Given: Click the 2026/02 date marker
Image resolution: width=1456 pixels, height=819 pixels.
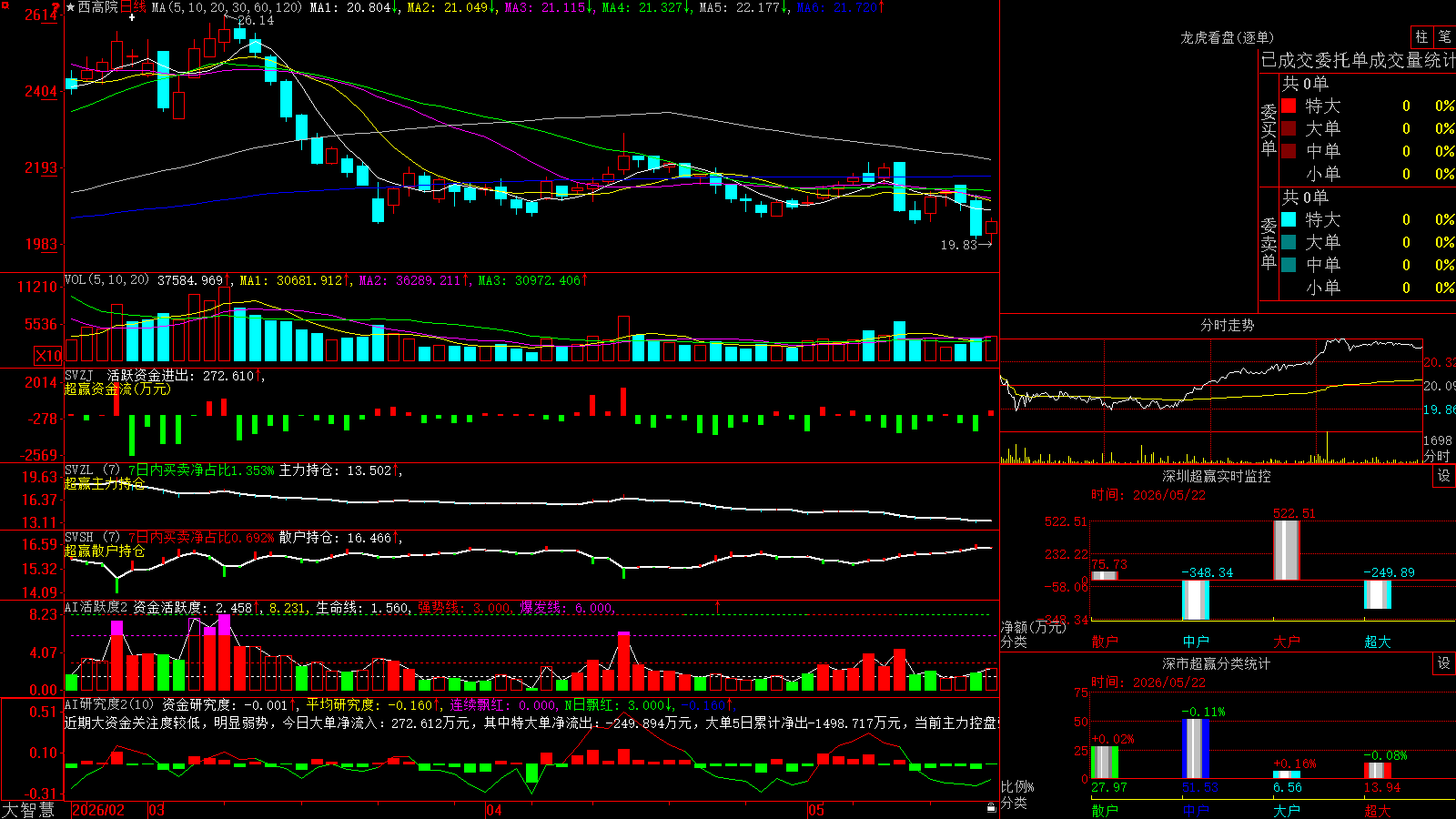Looking at the screenshot, I should 98,810.
